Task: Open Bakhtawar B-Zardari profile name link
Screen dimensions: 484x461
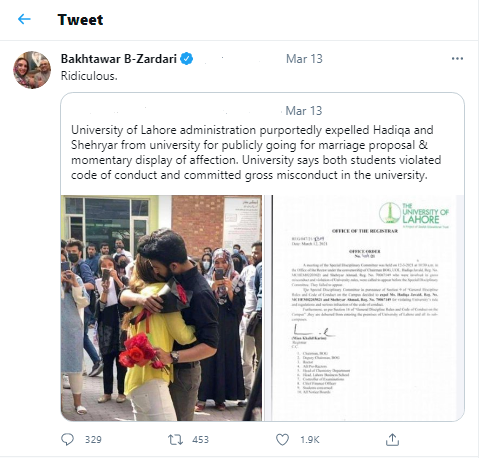Action: (119, 59)
